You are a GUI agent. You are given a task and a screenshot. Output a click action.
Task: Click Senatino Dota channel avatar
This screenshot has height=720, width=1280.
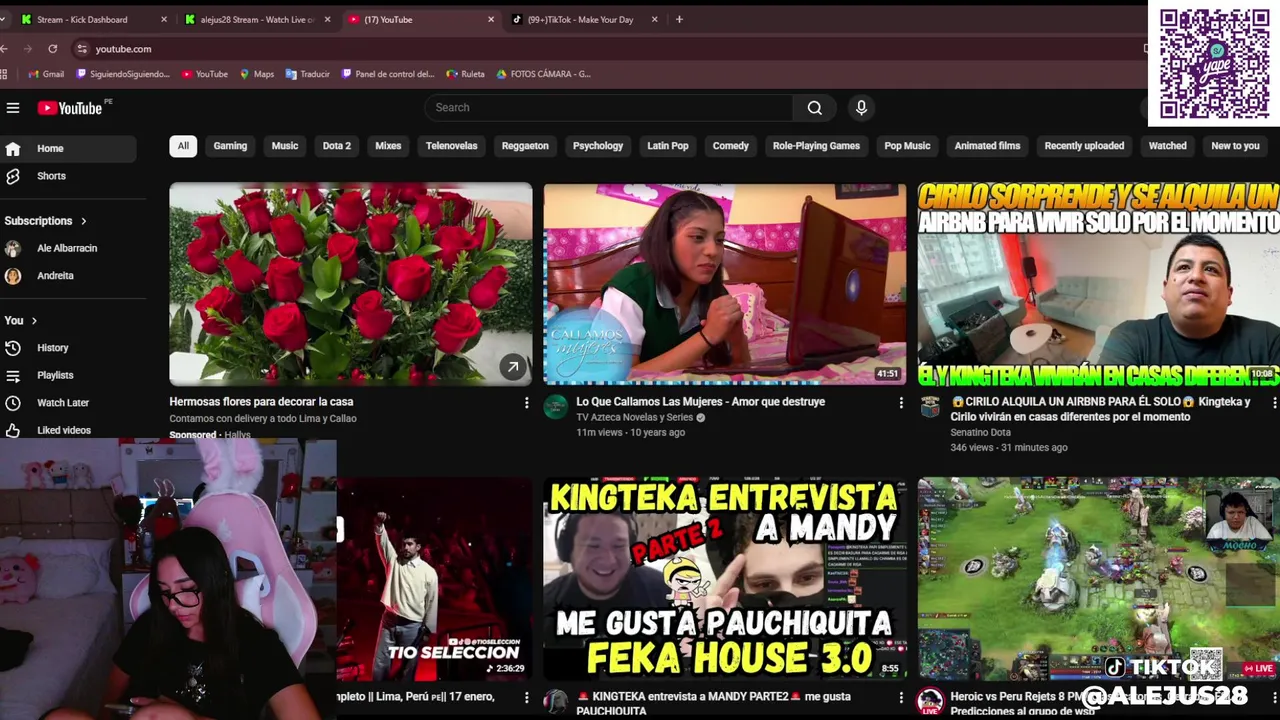pyautogui.click(x=930, y=406)
